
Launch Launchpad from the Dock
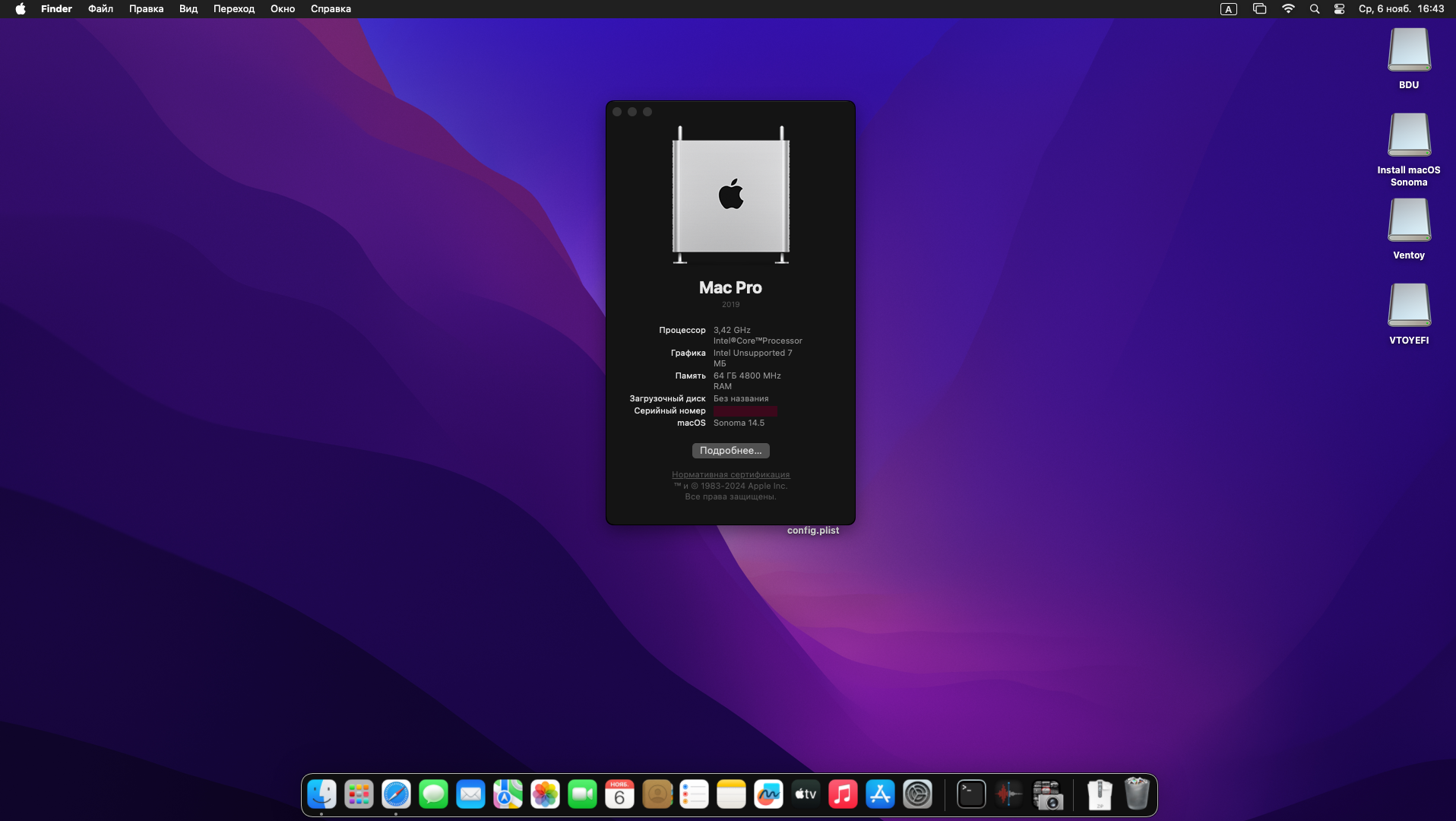pyautogui.click(x=359, y=794)
